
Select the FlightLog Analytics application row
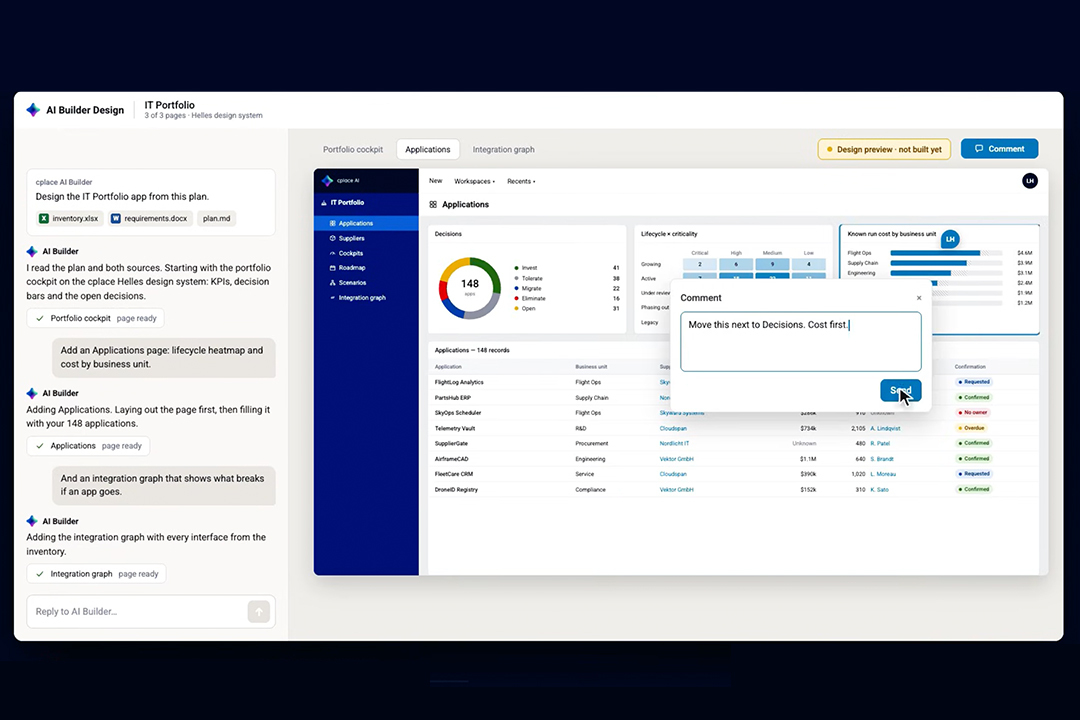pyautogui.click(x=734, y=382)
